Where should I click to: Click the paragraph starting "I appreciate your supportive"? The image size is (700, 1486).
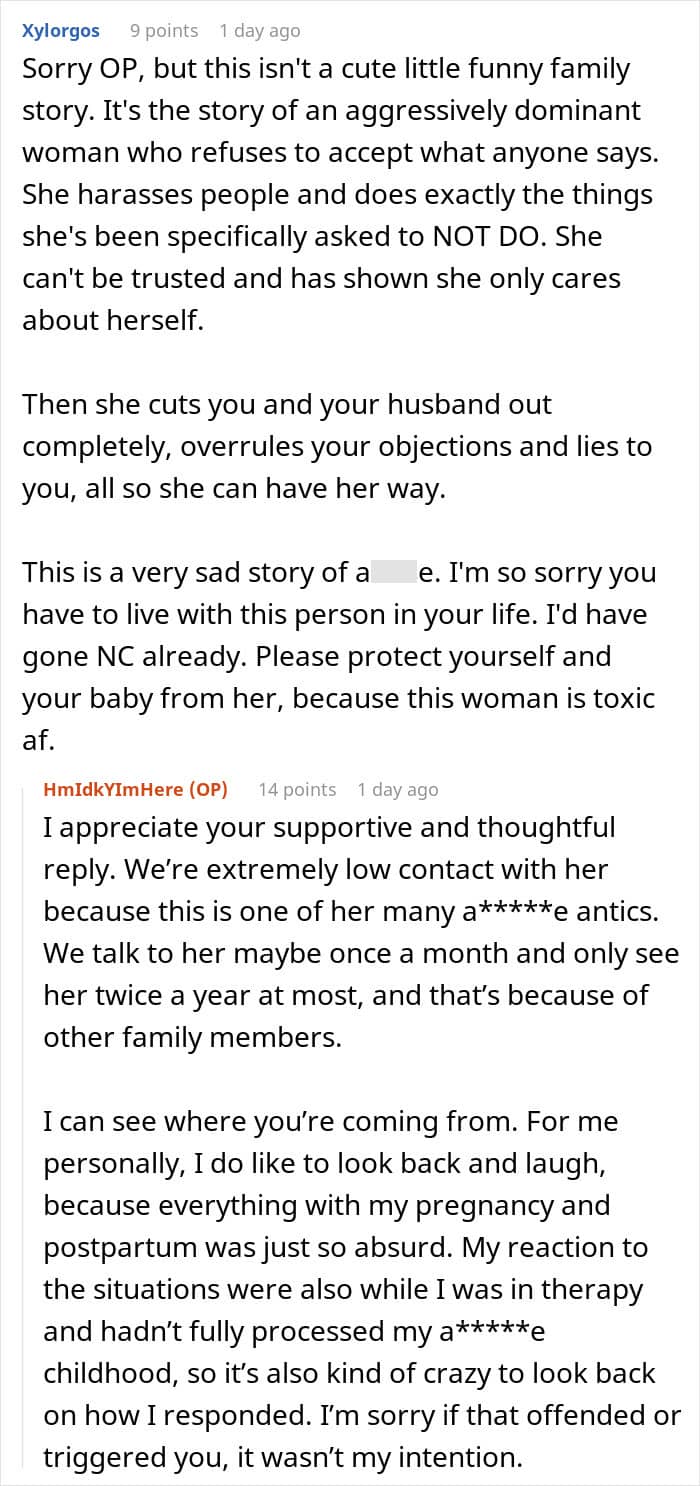click(x=361, y=932)
